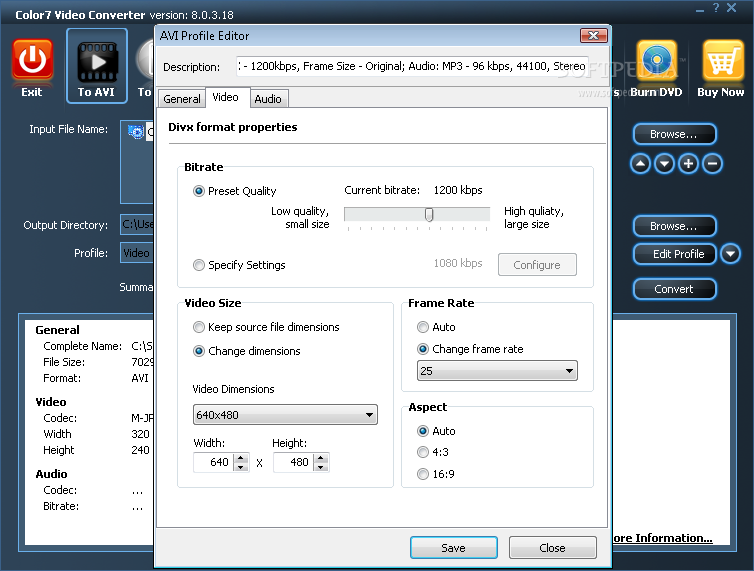This screenshot has width=754, height=571.
Task: Click the Description text field
Action: [x=412, y=66]
